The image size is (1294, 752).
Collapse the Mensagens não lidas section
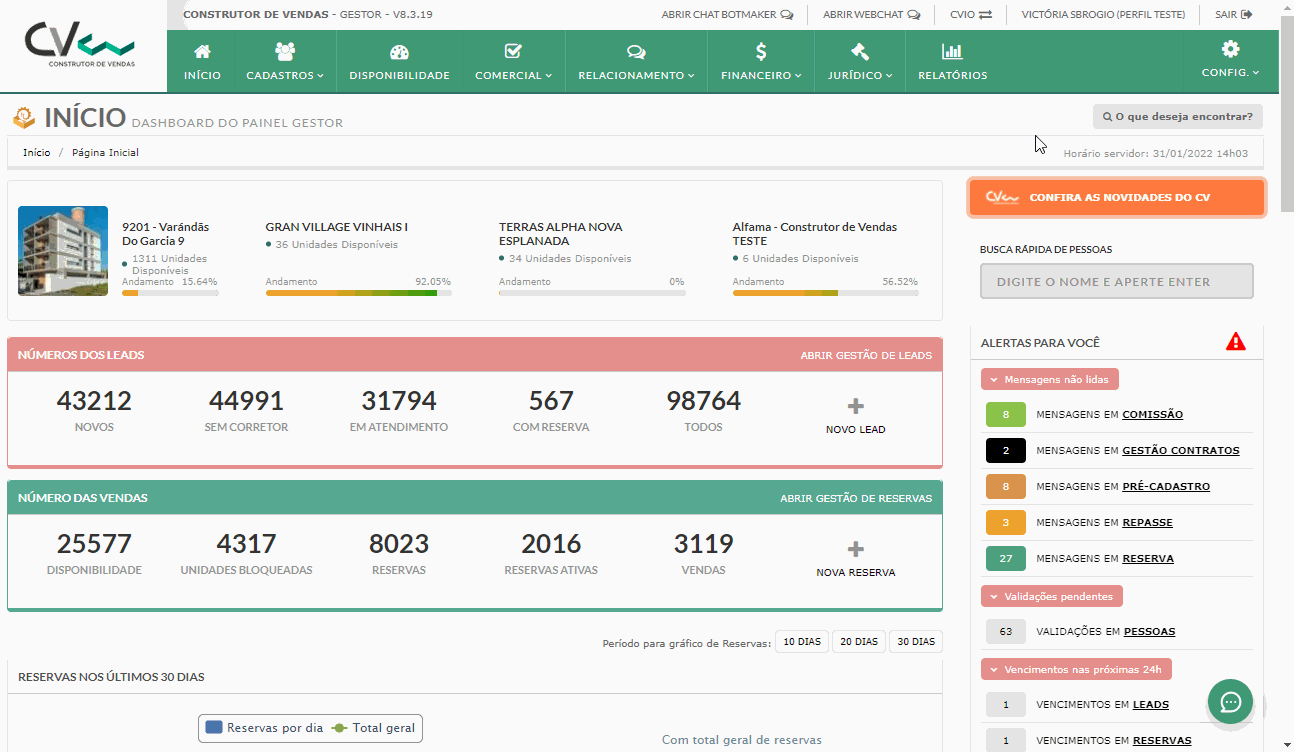pyautogui.click(x=1050, y=380)
